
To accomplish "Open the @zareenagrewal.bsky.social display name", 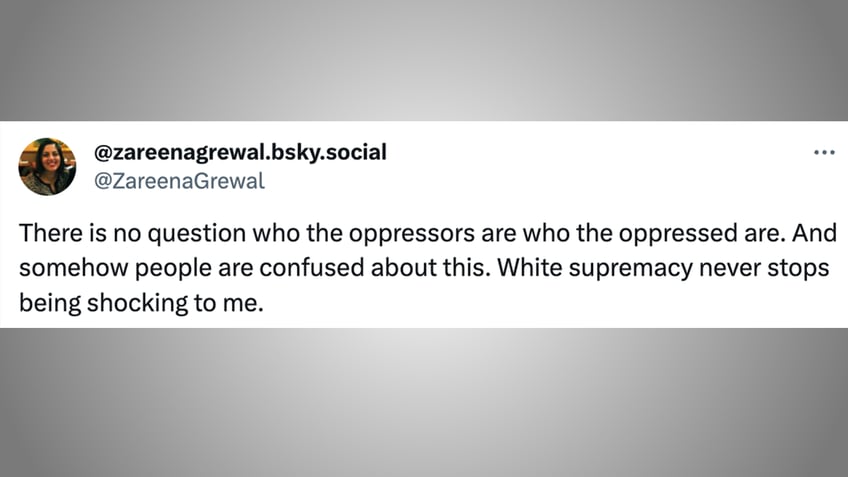I will tap(240, 153).
